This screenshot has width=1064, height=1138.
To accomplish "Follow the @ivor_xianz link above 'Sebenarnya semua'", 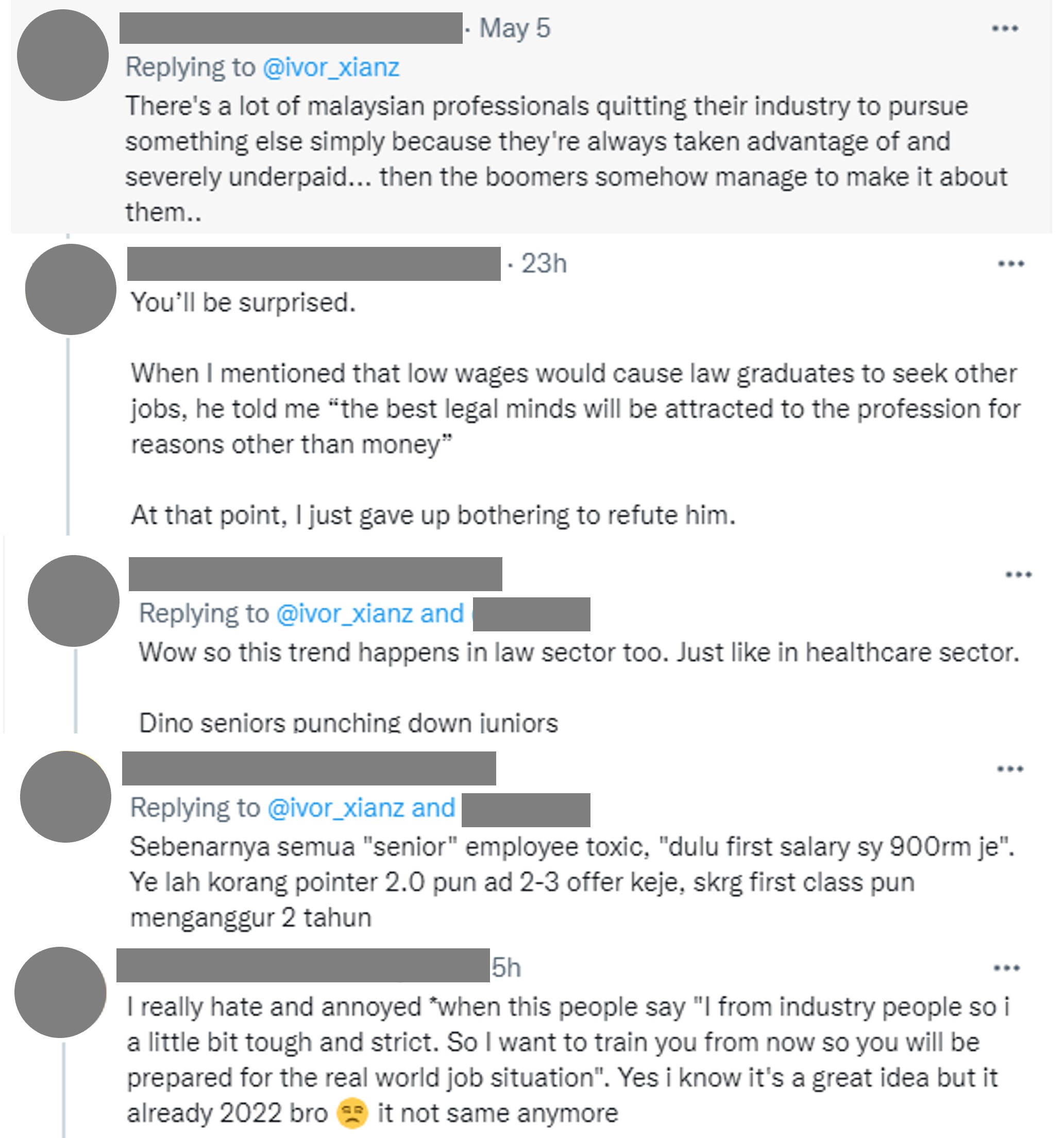I will pos(336,808).
